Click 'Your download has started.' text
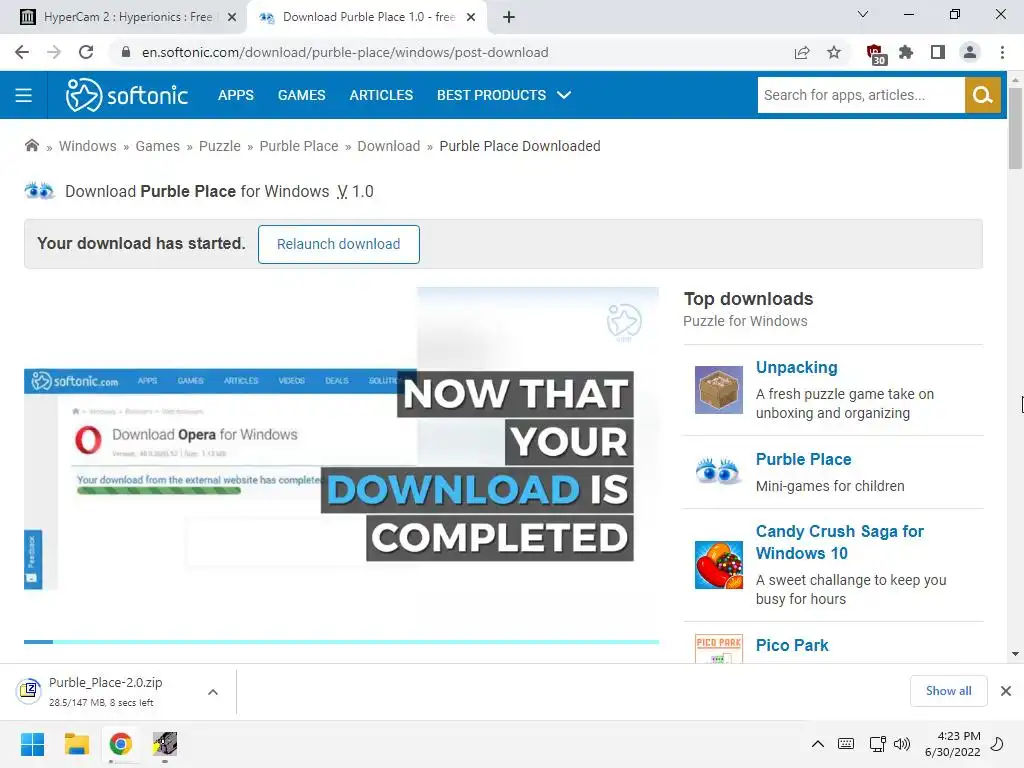Viewport: 1024px width, 768px height. 141,244
